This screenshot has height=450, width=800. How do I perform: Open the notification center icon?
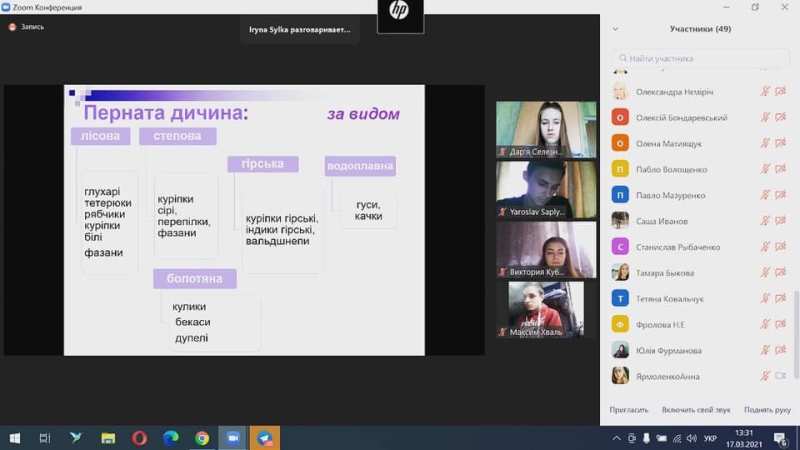(x=780, y=438)
